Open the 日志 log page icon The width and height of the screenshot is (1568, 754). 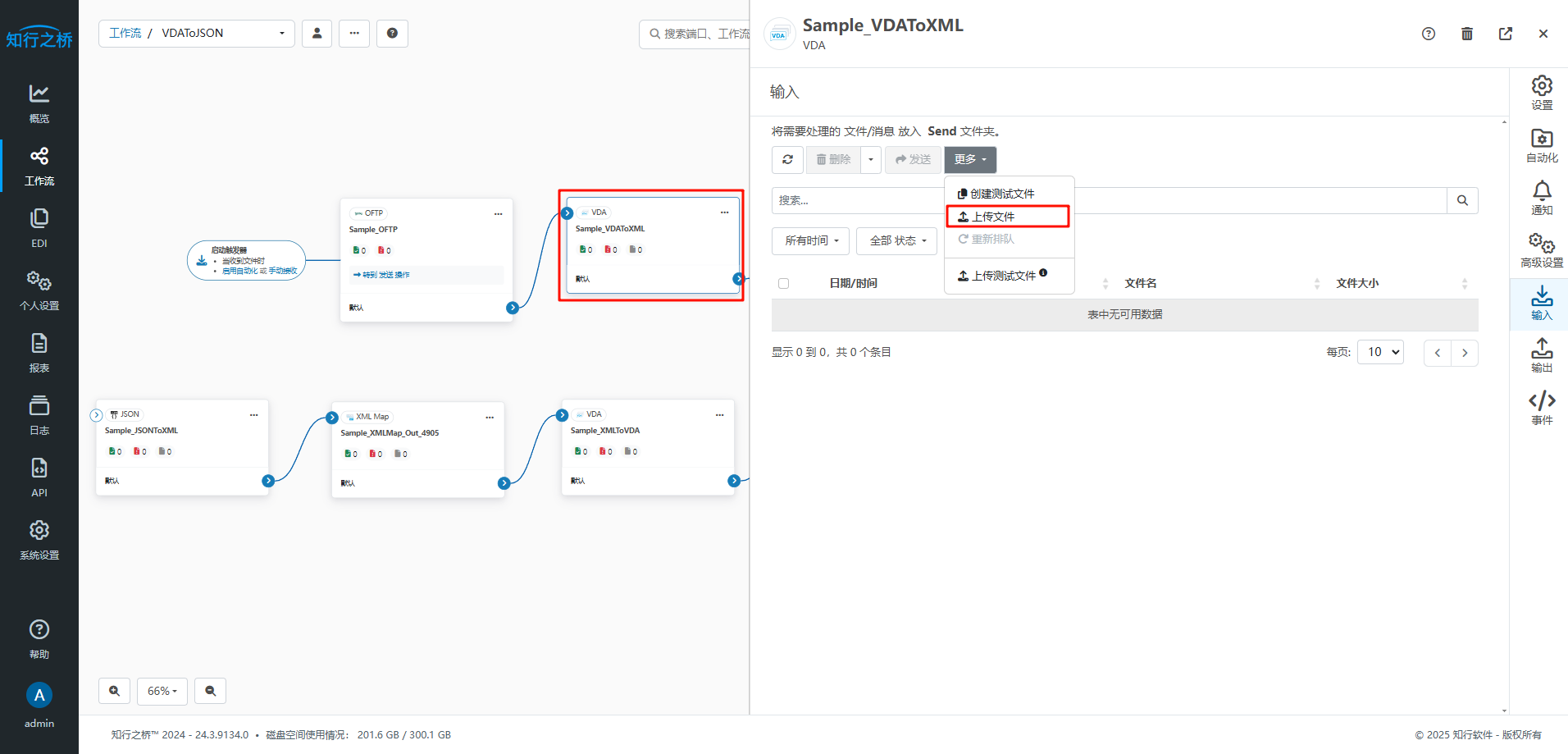pos(39,414)
